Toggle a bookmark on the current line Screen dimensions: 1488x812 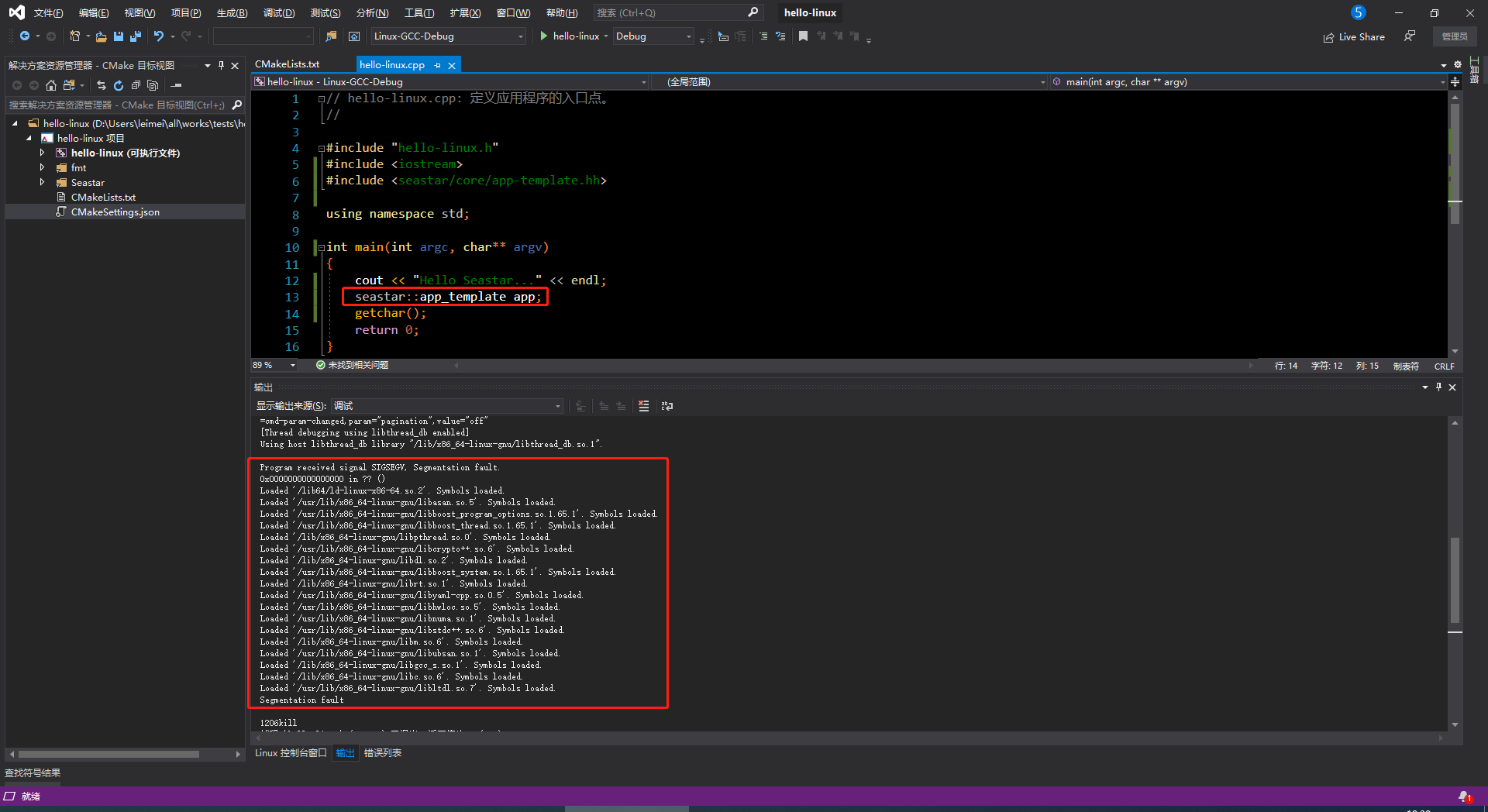click(x=803, y=36)
